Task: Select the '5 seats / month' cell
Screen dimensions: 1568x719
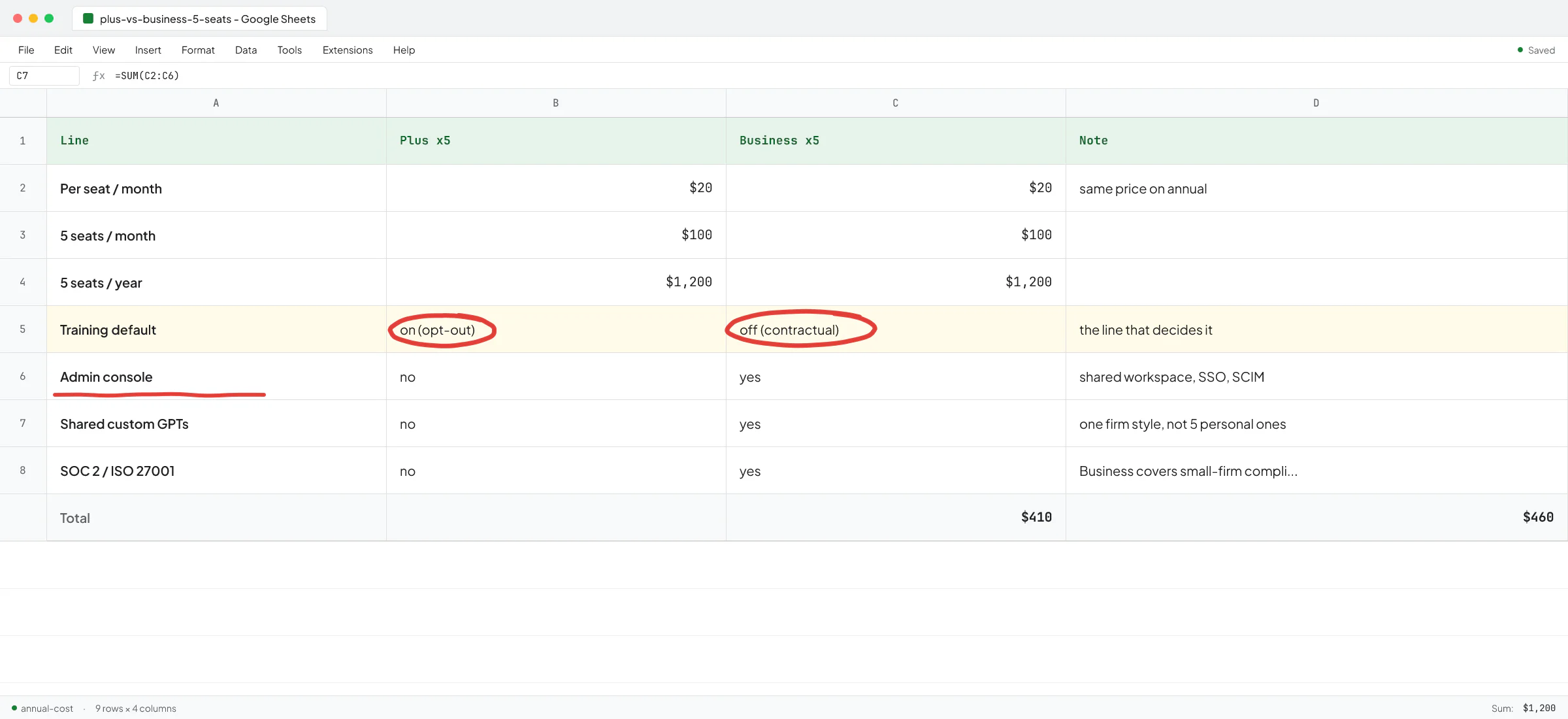Action: click(x=216, y=235)
